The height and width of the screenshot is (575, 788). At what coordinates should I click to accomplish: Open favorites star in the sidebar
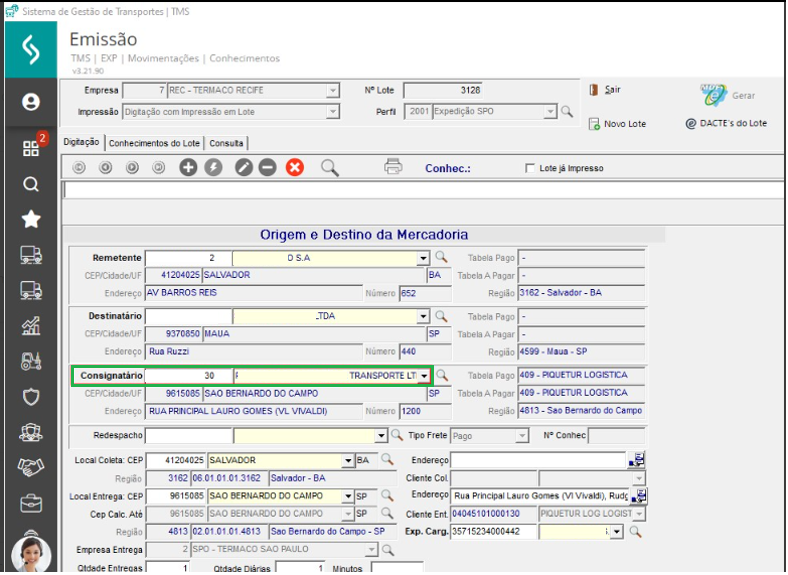(x=31, y=219)
